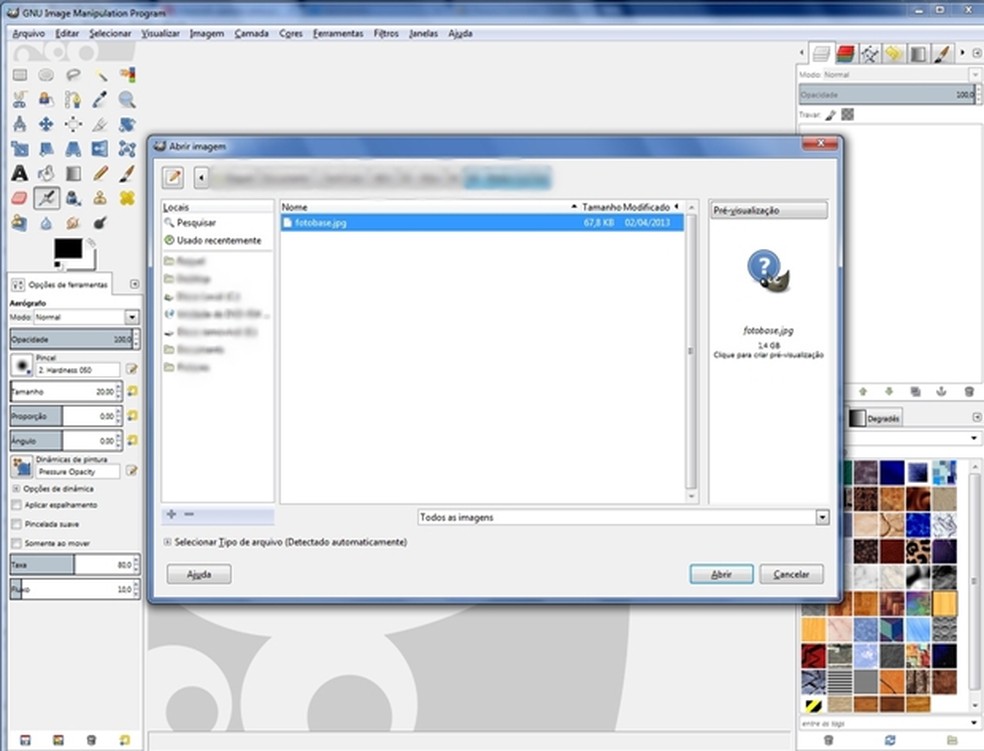The height and width of the screenshot is (751, 984).
Task: Enable Somente ao mover checkbox
Action: point(17,543)
